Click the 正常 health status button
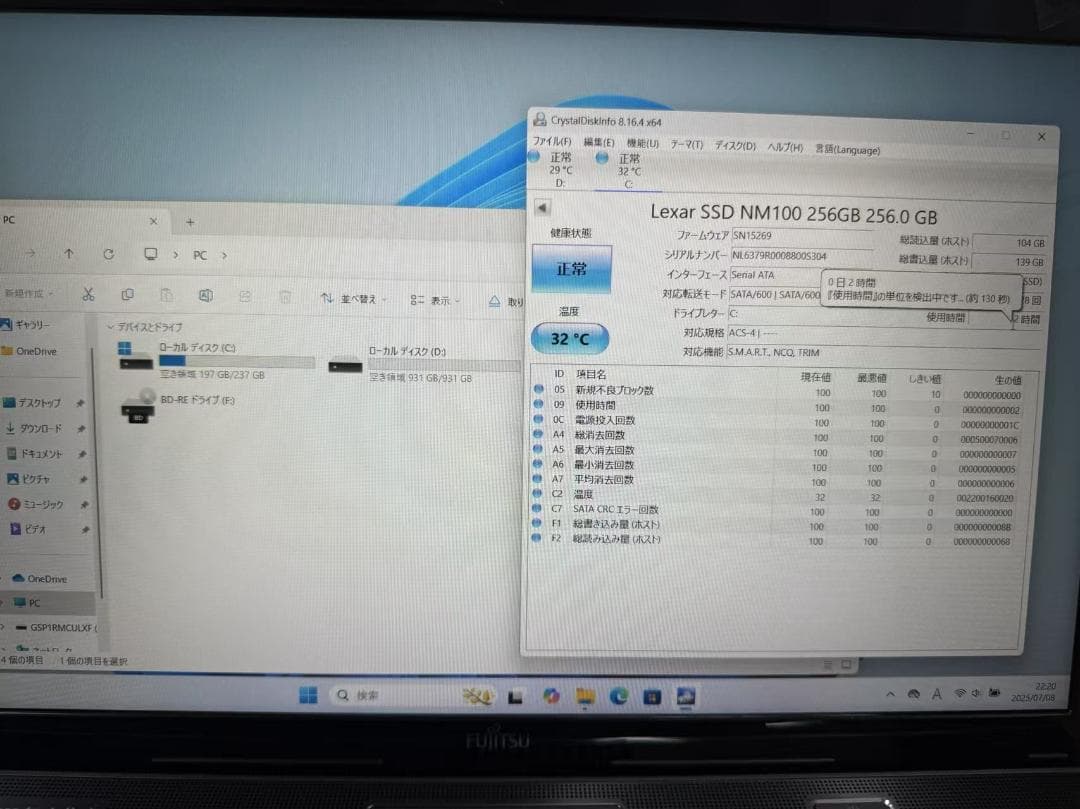 pyautogui.click(x=570, y=270)
